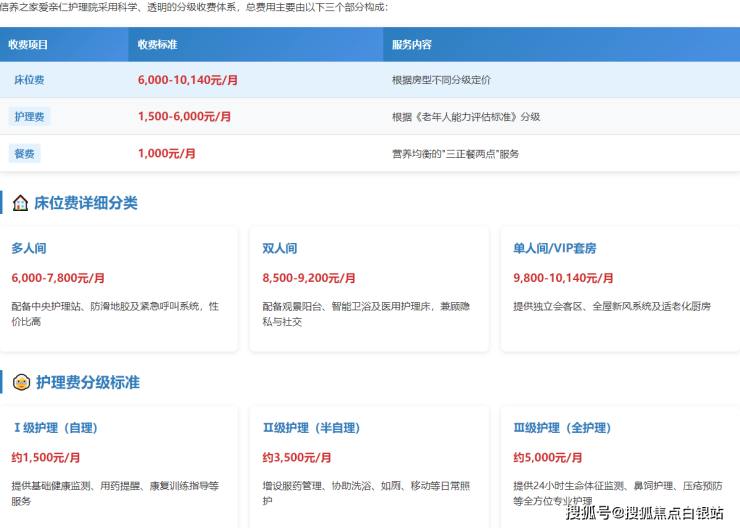Select the 餐费 tag in the table
This screenshot has width=740, height=528.
pos(25,154)
